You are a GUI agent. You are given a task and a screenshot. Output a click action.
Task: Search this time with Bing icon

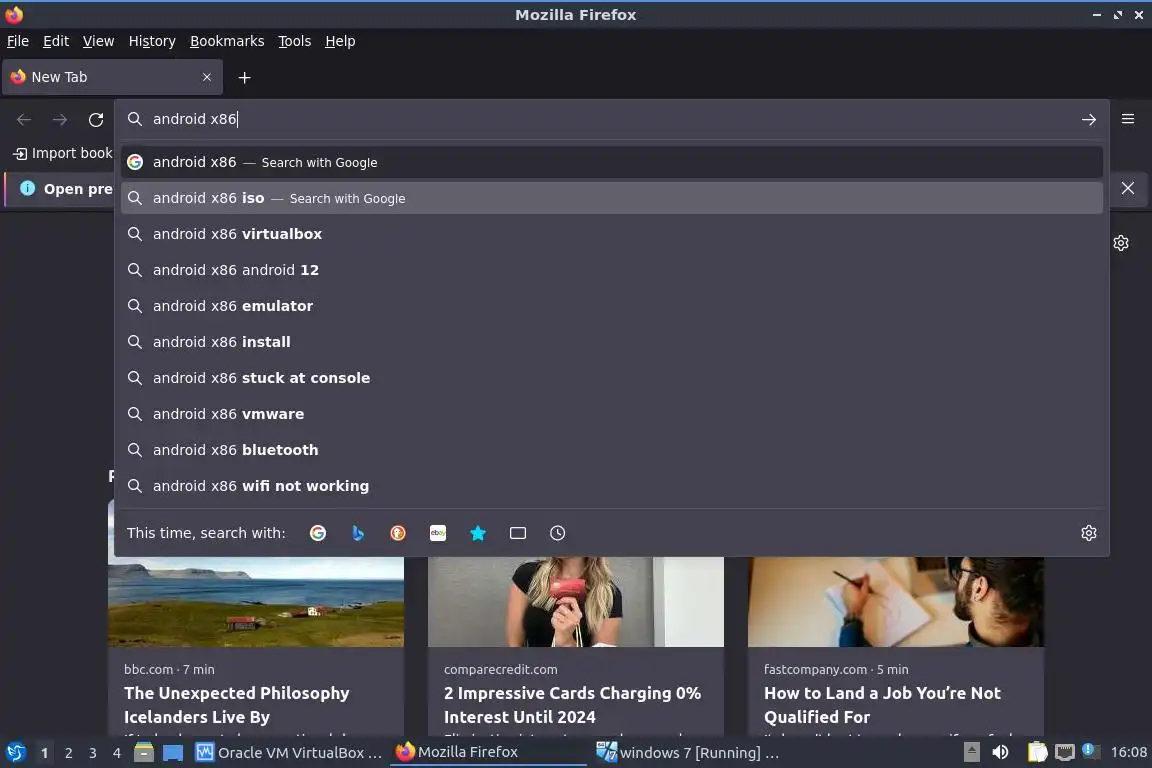coord(358,533)
